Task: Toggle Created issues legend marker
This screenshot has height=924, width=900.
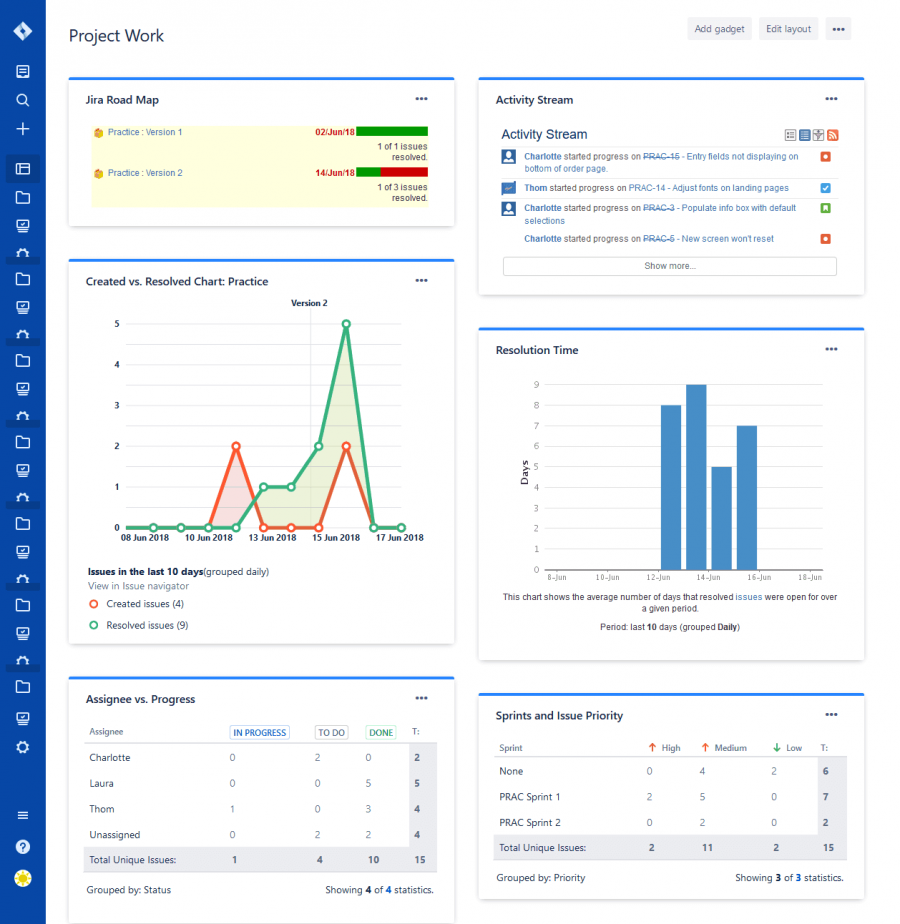Action: pos(93,604)
